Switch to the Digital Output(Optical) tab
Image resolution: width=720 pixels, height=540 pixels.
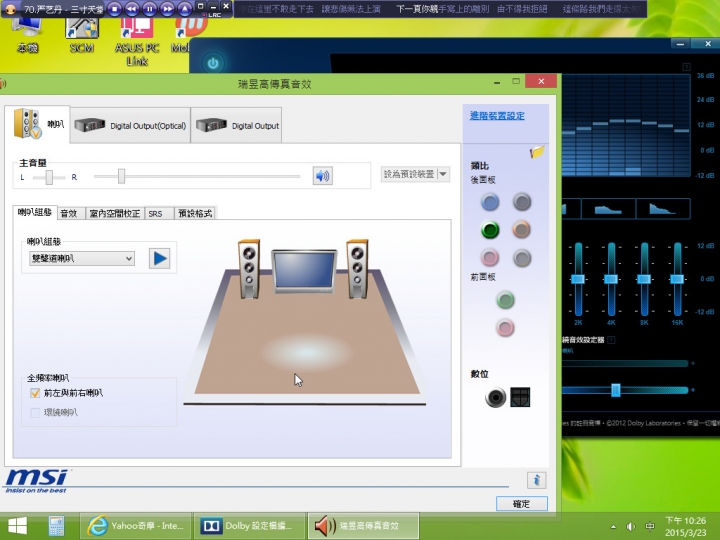coord(130,125)
